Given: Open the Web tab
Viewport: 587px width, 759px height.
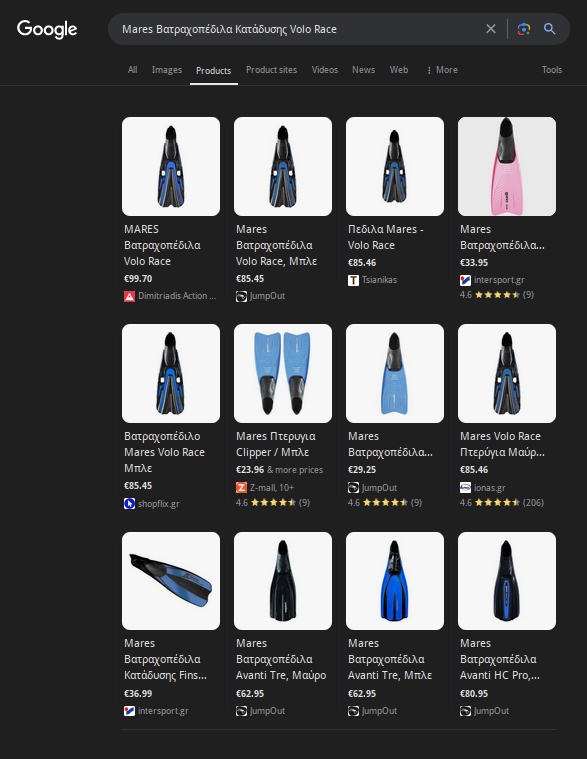Looking at the screenshot, I should pos(399,70).
